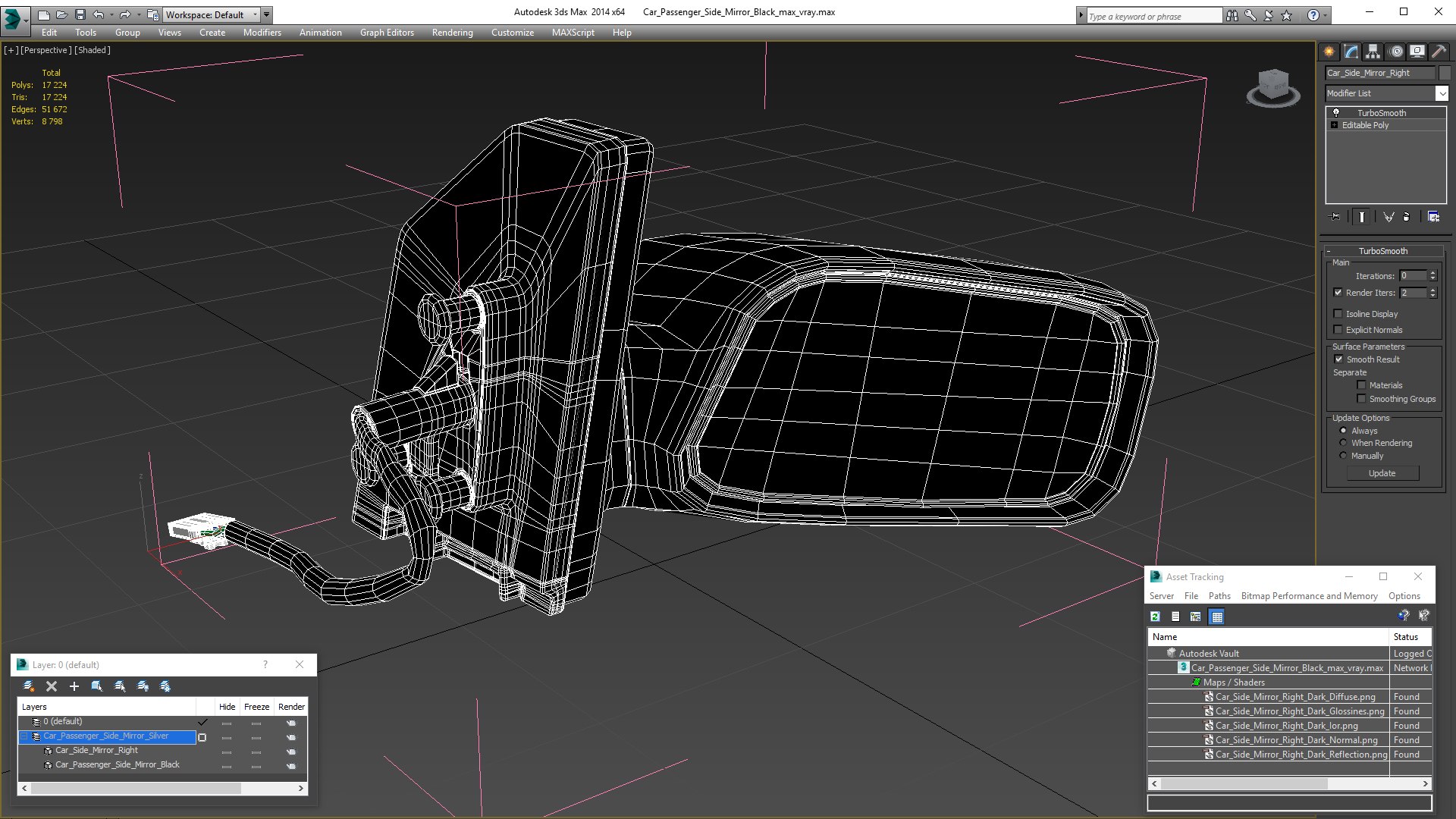1456x819 pixels.
Task: Open the Modifier List dropdown
Action: (1441, 93)
